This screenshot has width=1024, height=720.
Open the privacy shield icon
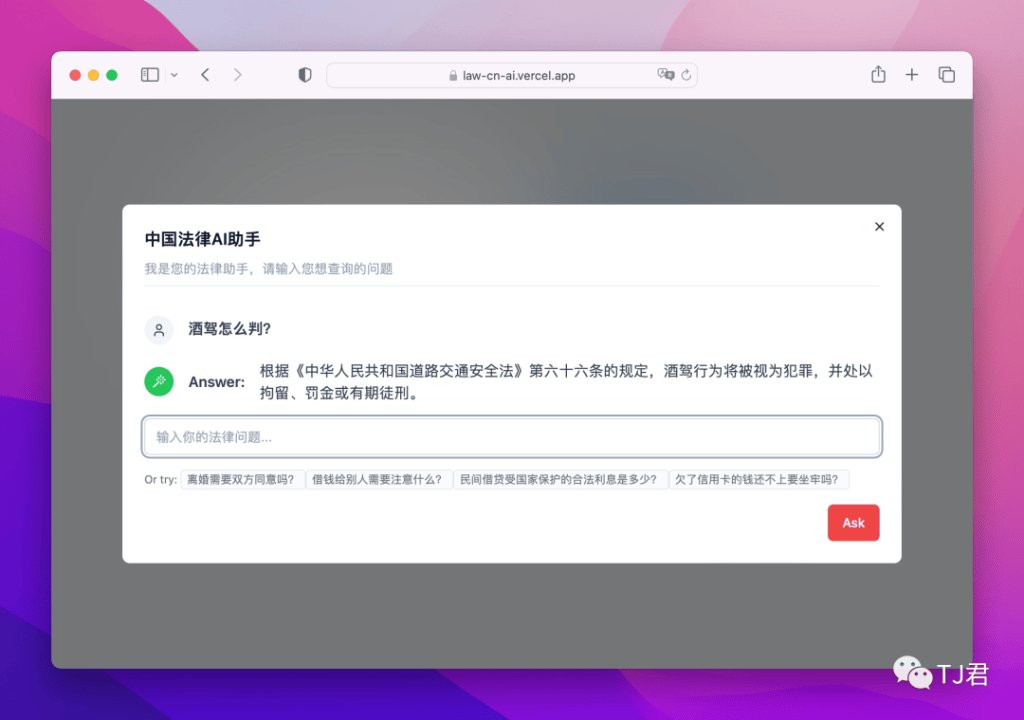pyautogui.click(x=305, y=75)
